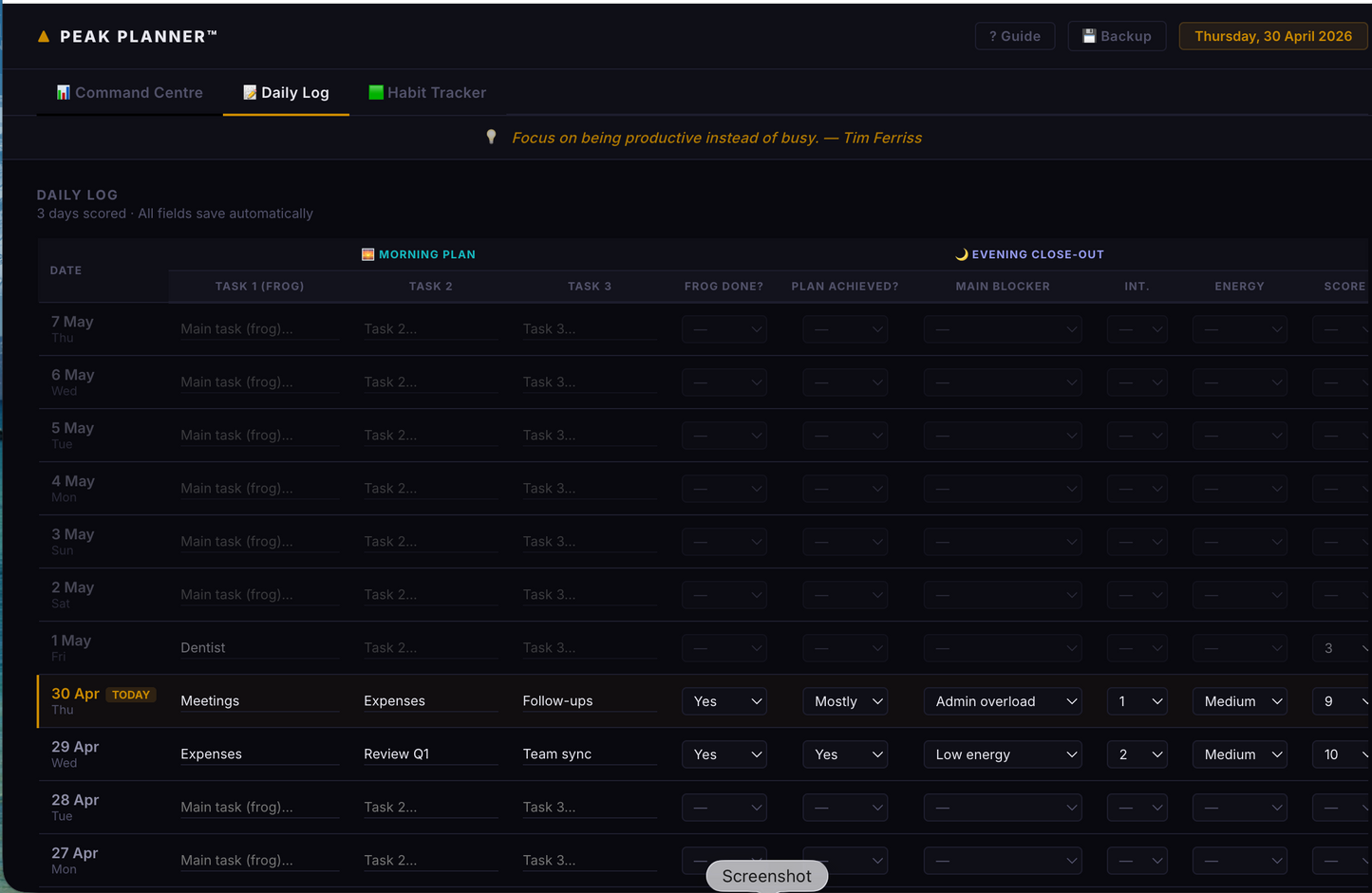Click Main task (frog) field for 4 May
Image resolution: width=1372 pixels, height=893 pixels.
(x=260, y=489)
